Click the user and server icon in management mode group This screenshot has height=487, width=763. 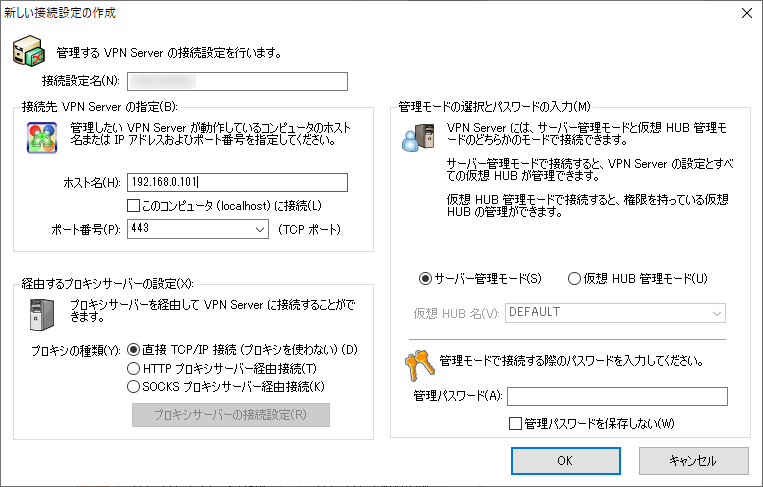tap(418, 138)
